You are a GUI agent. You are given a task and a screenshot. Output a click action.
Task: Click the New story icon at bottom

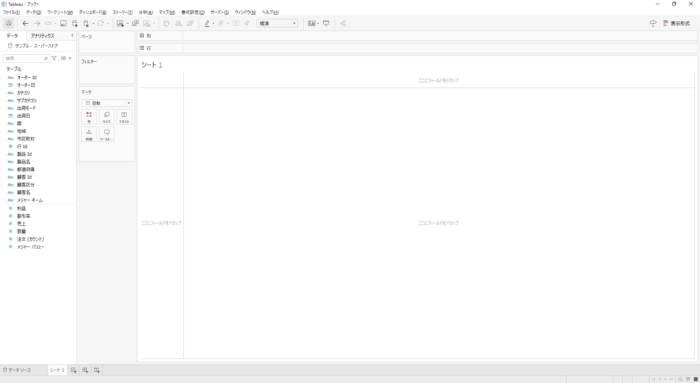[97, 370]
